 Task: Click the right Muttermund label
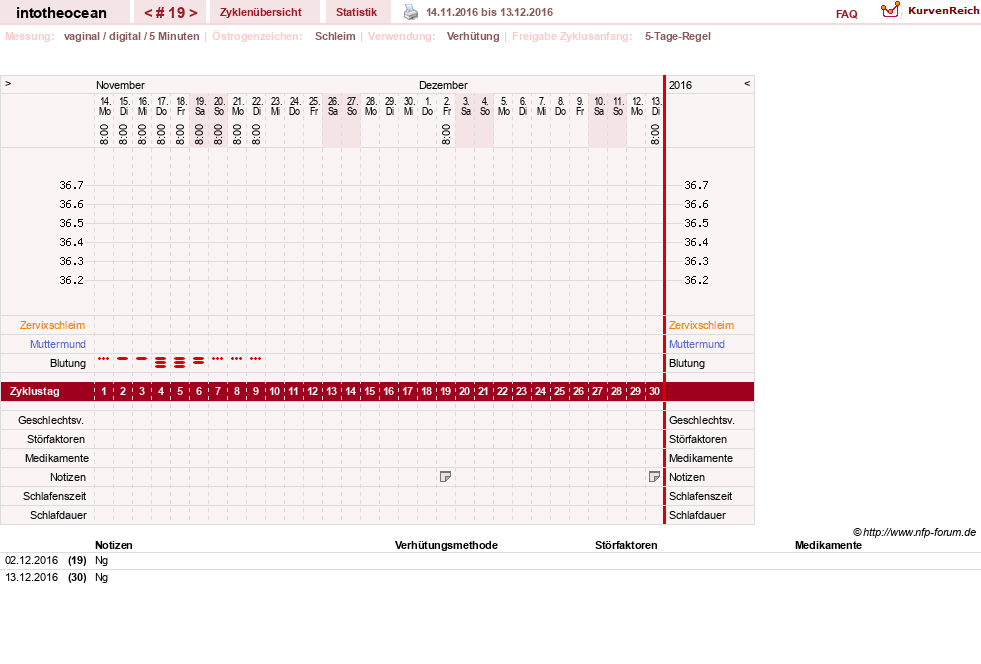(x=697, y=344)
